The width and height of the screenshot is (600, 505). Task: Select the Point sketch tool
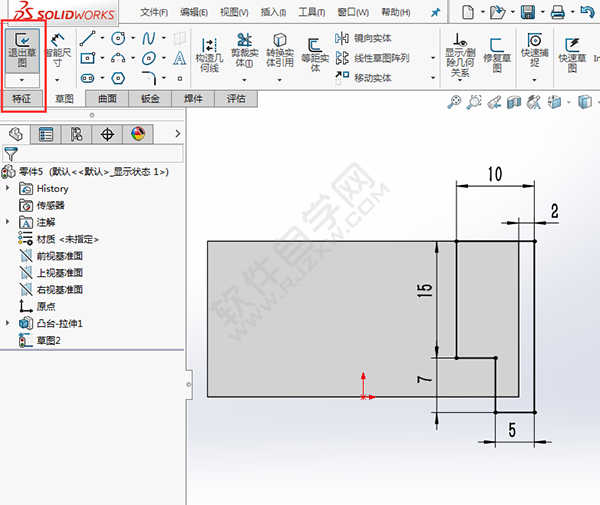click(179, 78)
